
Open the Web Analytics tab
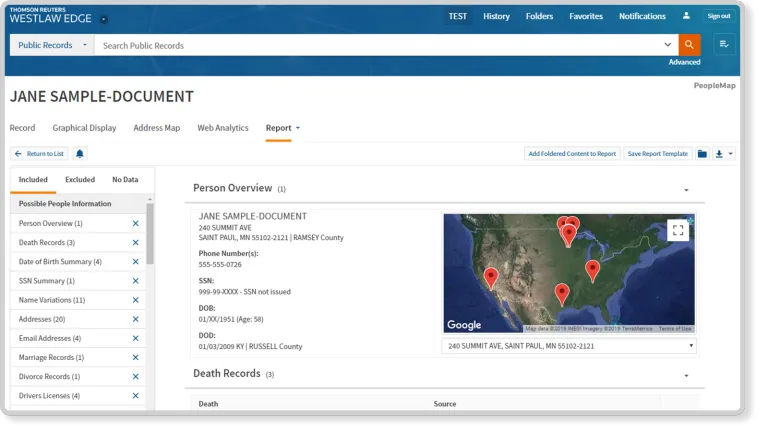tap(222, 128)
